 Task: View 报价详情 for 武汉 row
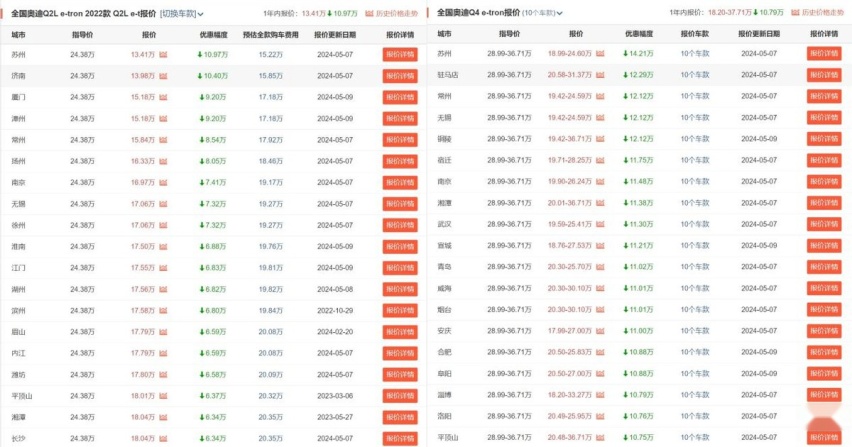tap(824, 224)
